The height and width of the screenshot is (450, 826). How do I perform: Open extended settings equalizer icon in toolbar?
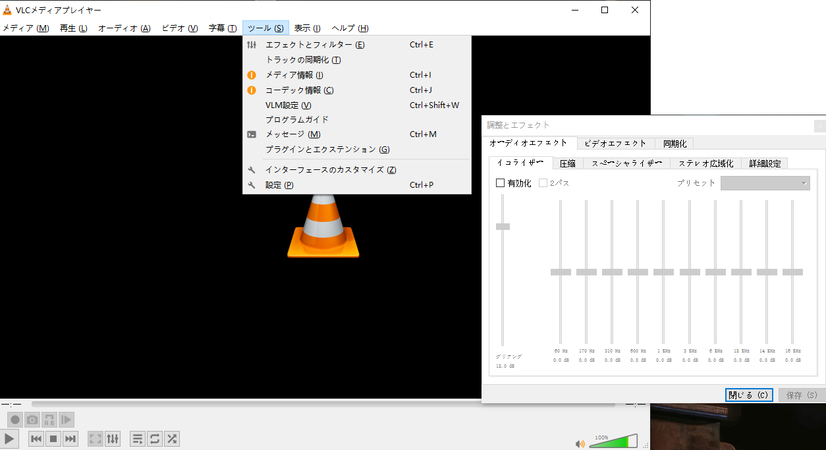coord(113,438)
